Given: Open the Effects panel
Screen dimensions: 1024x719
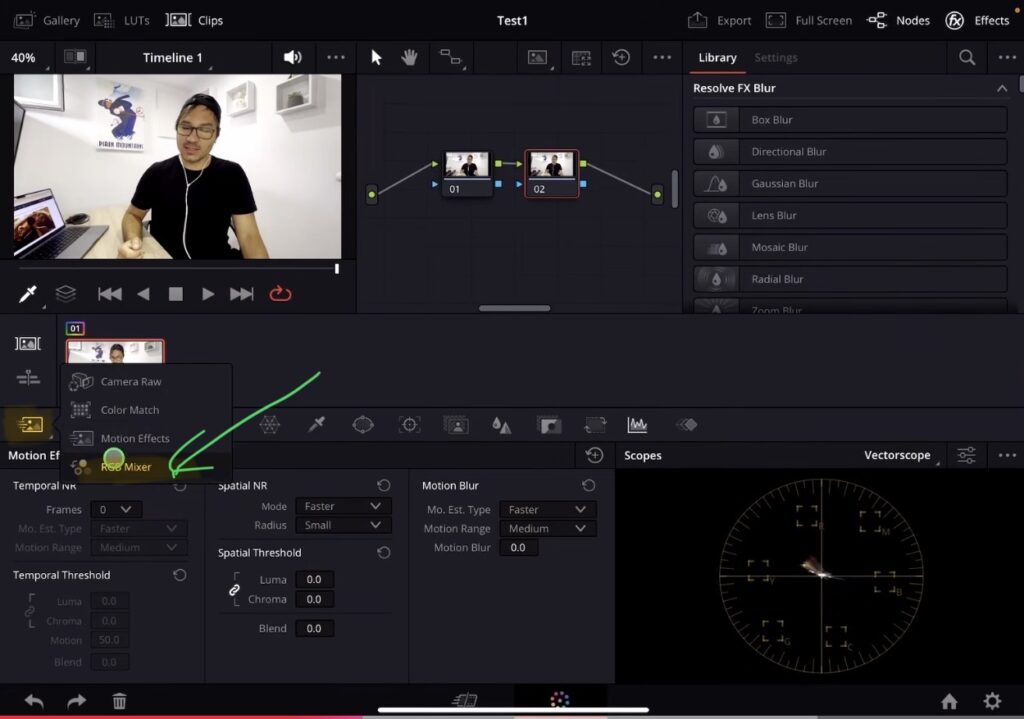Looking at the screenshot, I should click(x=977, y=20).
